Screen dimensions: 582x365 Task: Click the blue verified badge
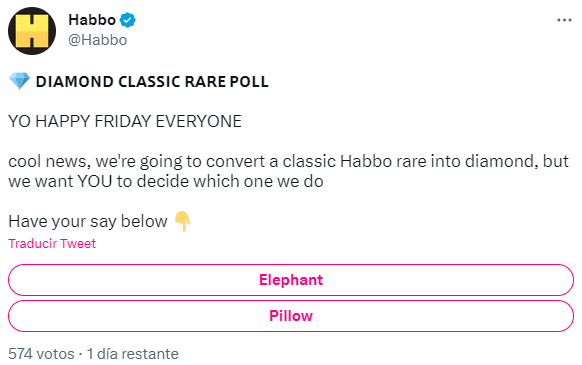click(128, 20)
